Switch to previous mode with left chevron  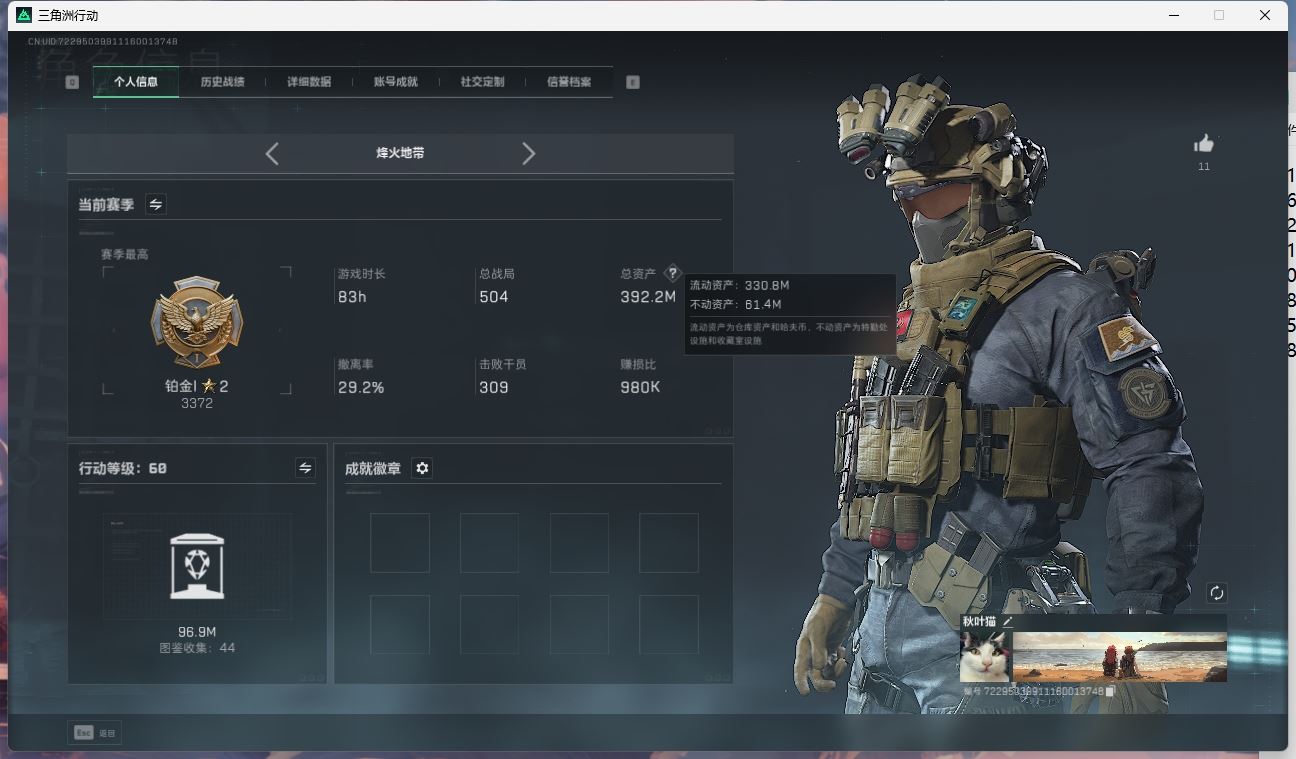pyautogui.click(x=272, y=153)
